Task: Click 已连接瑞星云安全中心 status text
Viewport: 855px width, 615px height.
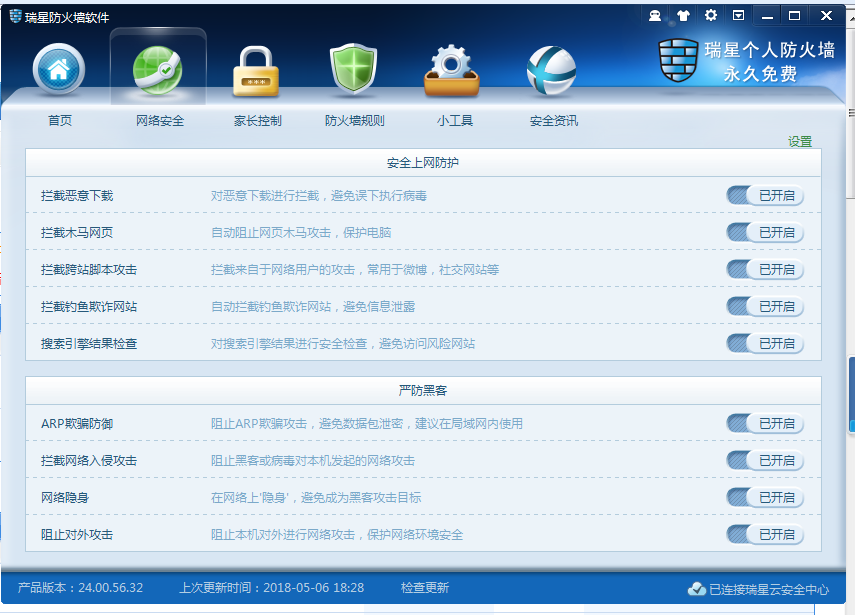Action: 769,589
